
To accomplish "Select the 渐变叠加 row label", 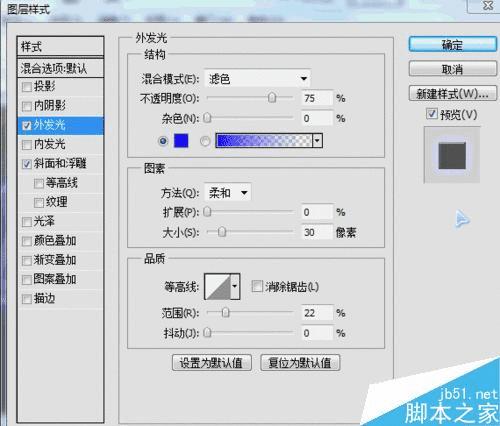I will point(55,260).
